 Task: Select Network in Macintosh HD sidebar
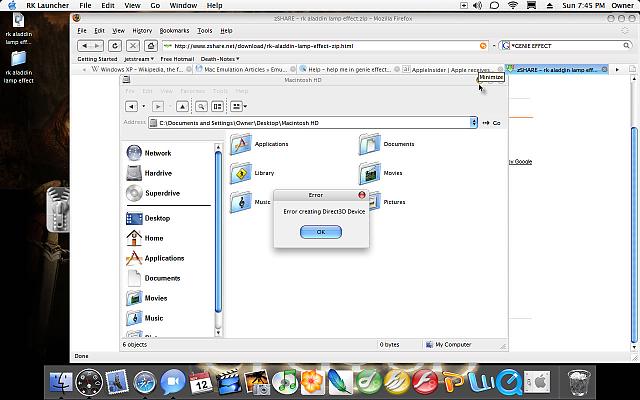(149, 153)
